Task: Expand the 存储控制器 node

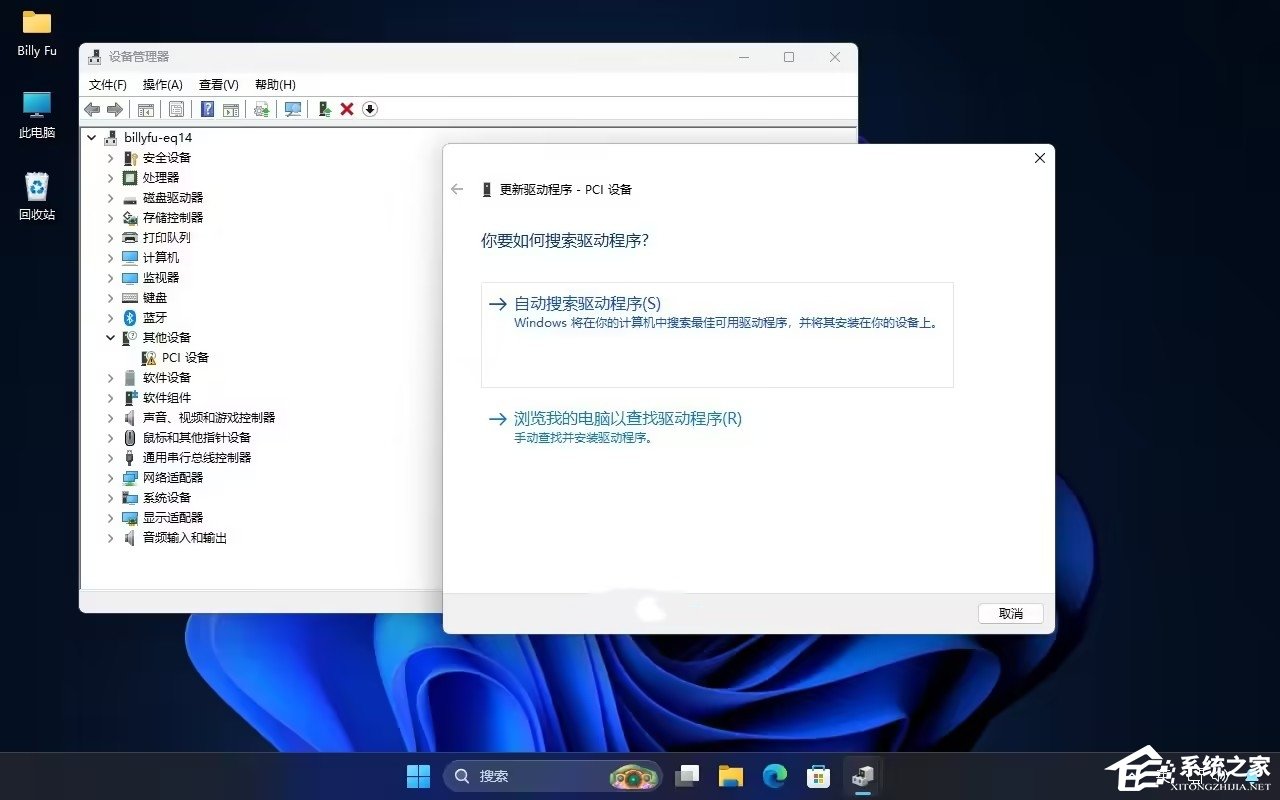Action: [x=111, y=217]
